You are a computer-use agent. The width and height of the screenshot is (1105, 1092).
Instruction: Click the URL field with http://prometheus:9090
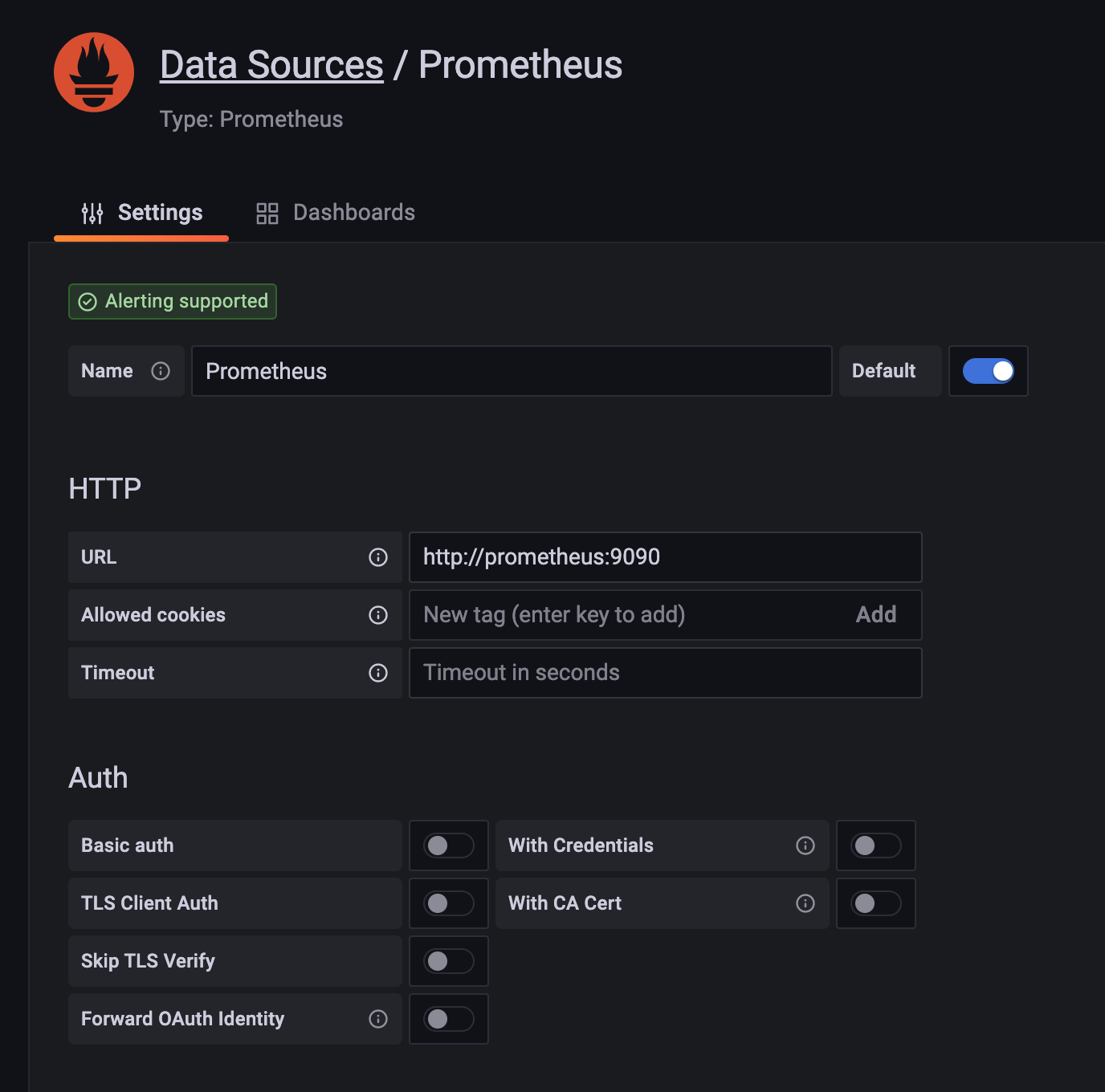pyautogui.click(x=665, y=557)
